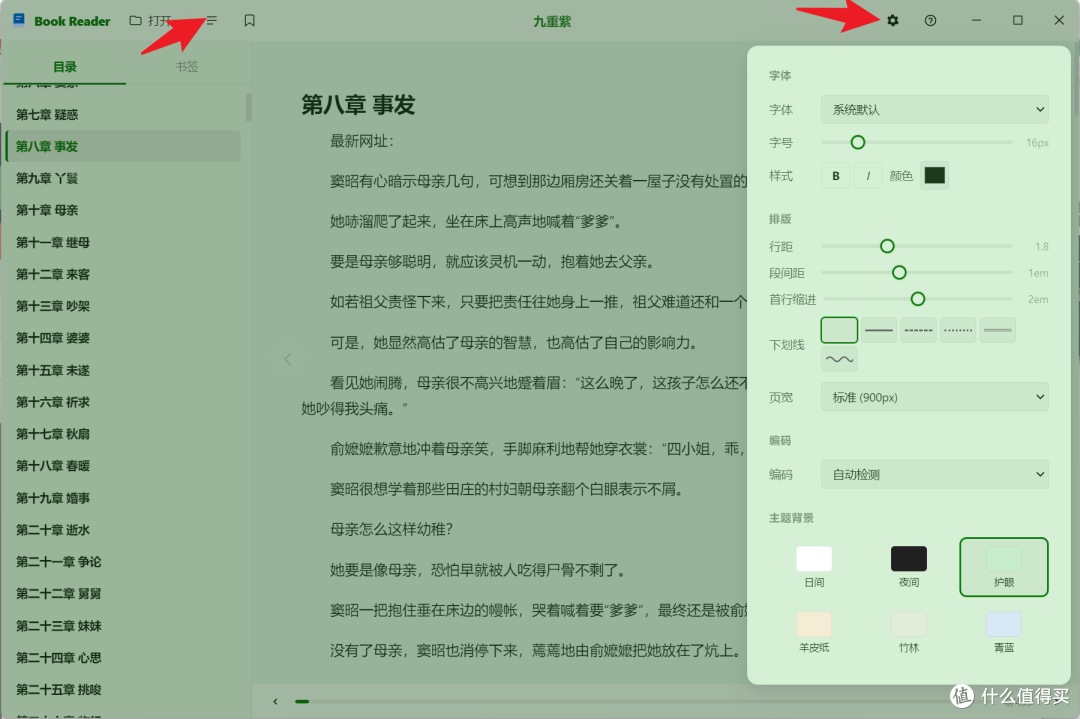This screenshot has width=1080, height=719.
Task: Expand the 编码 encoding dropdown
Action: coord(935,475)
